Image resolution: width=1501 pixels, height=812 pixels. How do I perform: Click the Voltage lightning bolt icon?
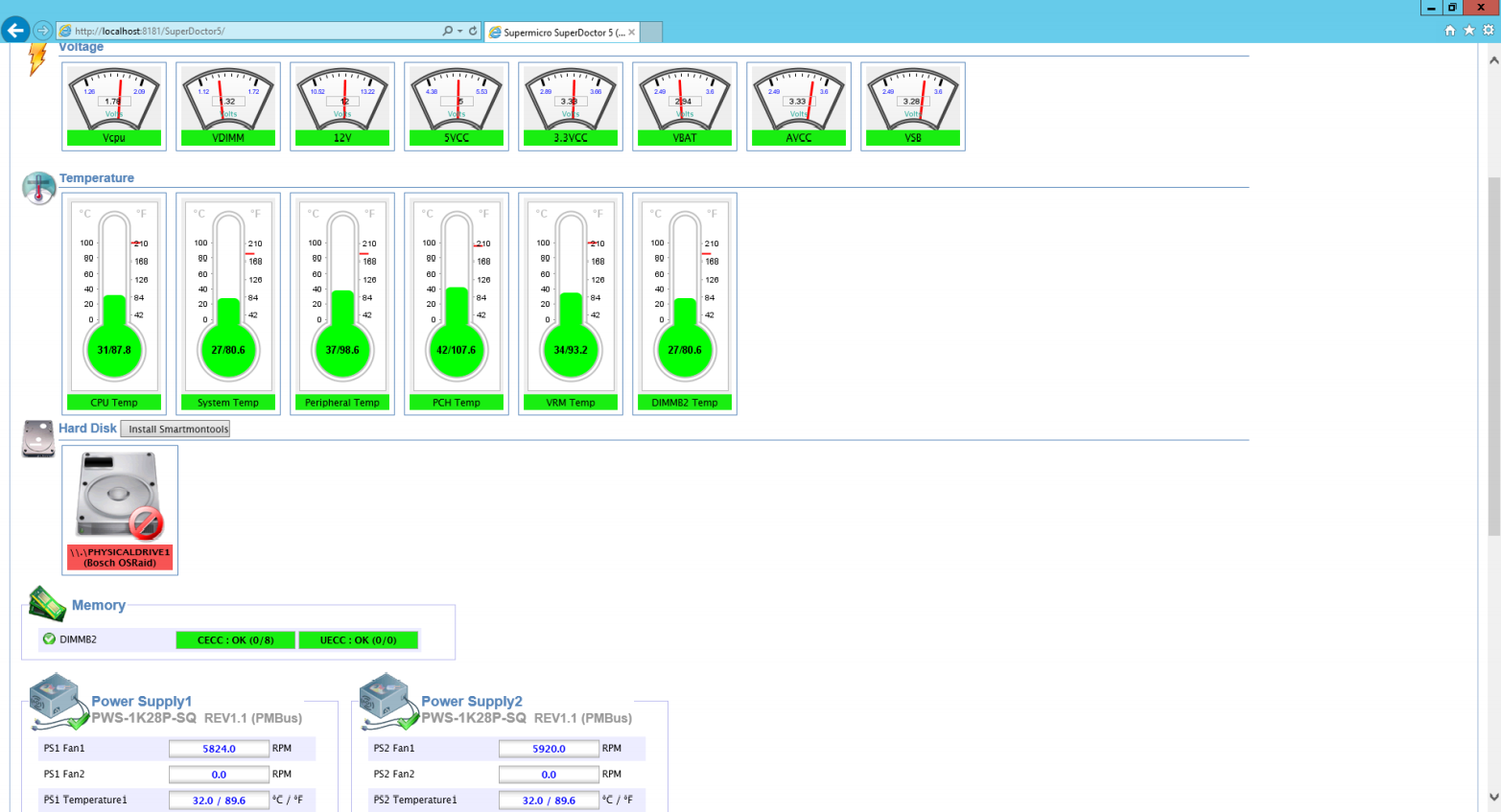pyautogui.click(x=36, y=58)
